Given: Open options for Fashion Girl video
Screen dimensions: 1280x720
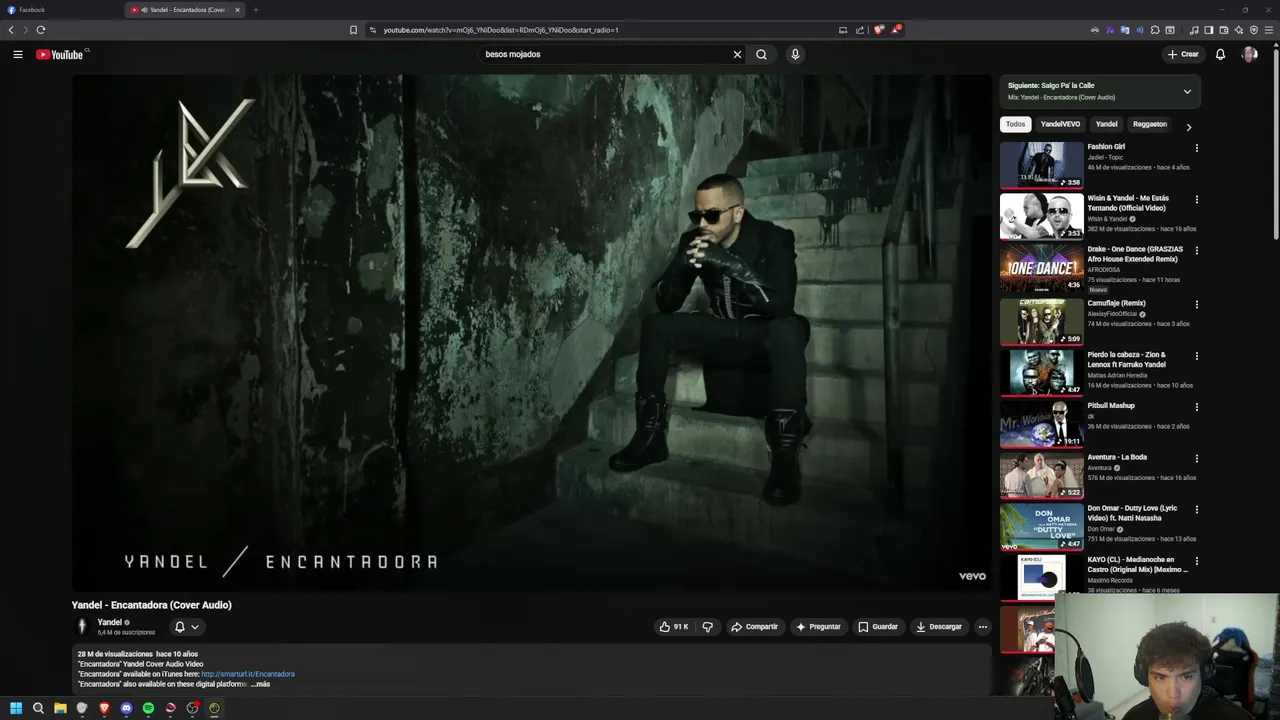Looking at the screenshot, I should click(1196, 148).
